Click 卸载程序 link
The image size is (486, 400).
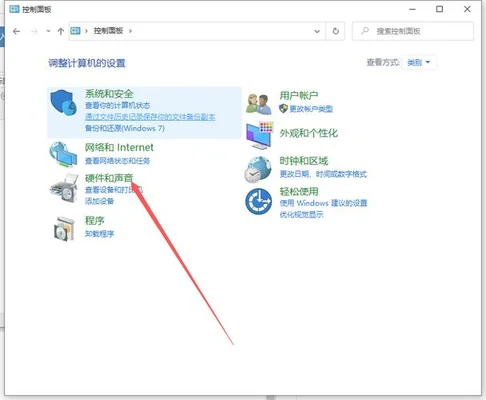click(x=99, y=234)
